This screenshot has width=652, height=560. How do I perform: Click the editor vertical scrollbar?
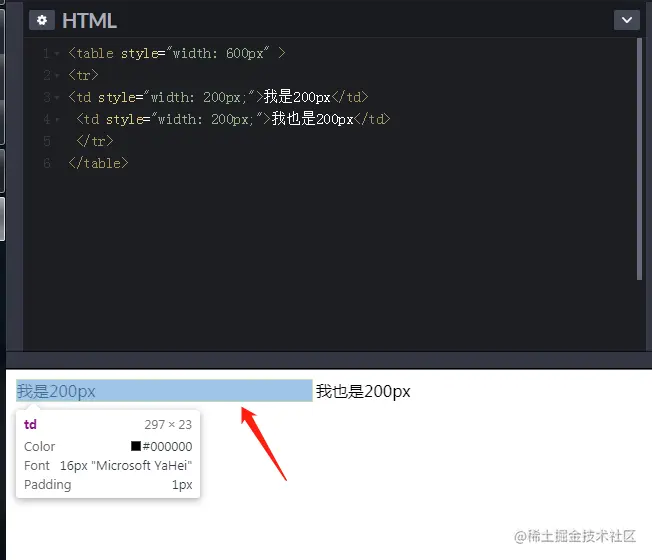point(640,159)
